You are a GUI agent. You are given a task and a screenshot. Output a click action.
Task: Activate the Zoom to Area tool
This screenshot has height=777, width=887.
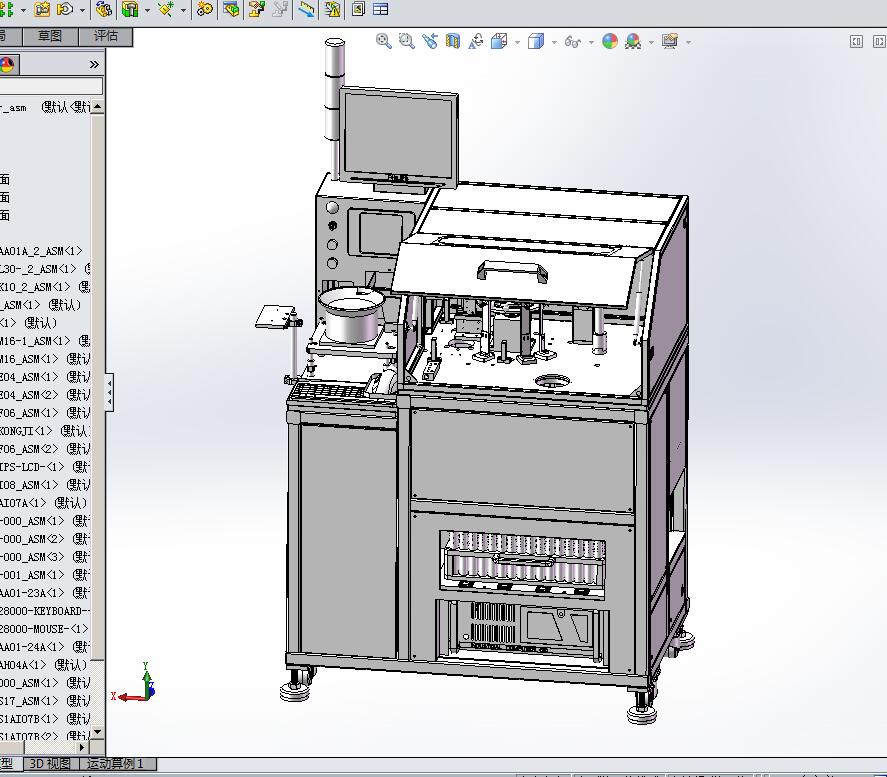point(405,42)
